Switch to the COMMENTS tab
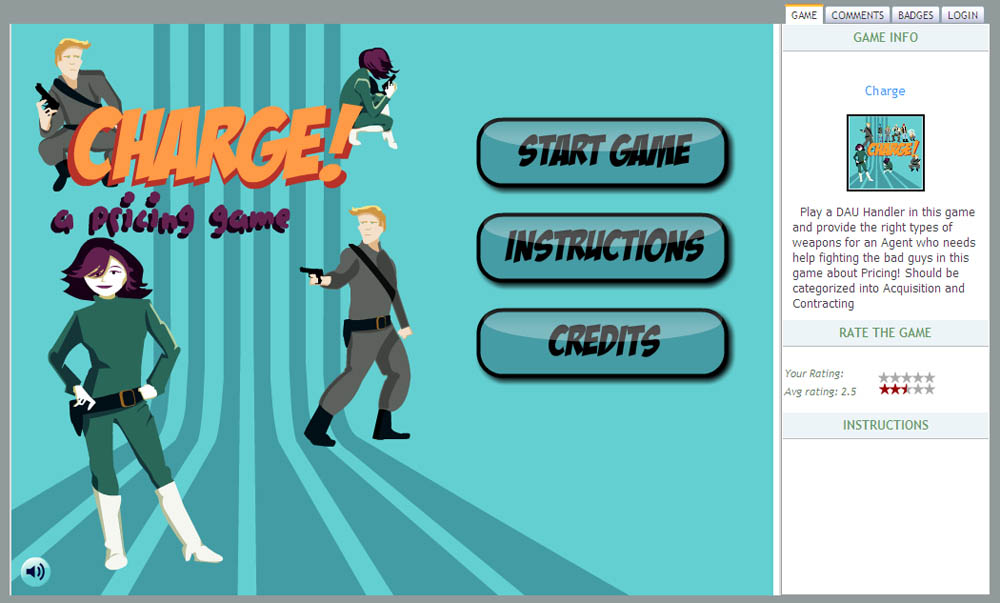1000x603 pixels. click(857, 14)
